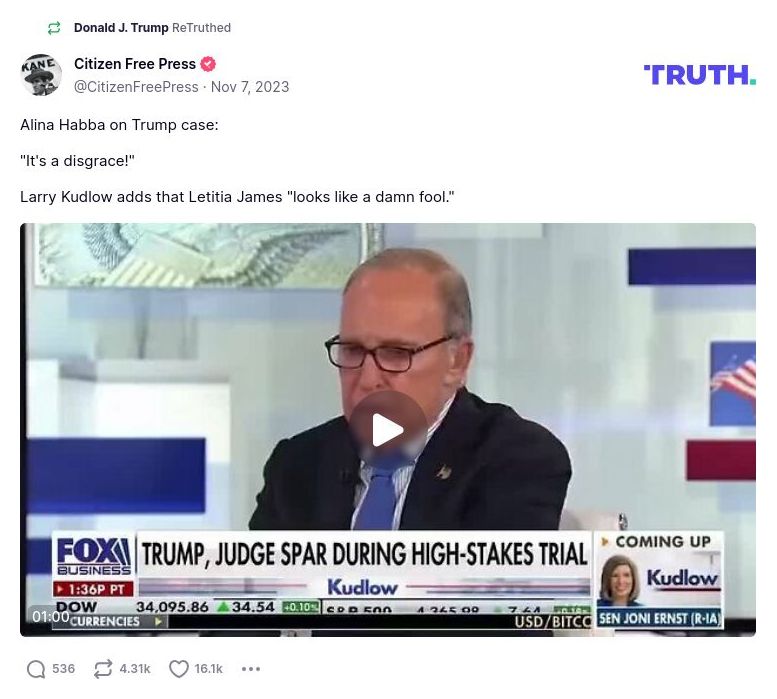Open the Nov 7, 2023 post timestamp
777x699 pixels.
click(x=250, y=87)
